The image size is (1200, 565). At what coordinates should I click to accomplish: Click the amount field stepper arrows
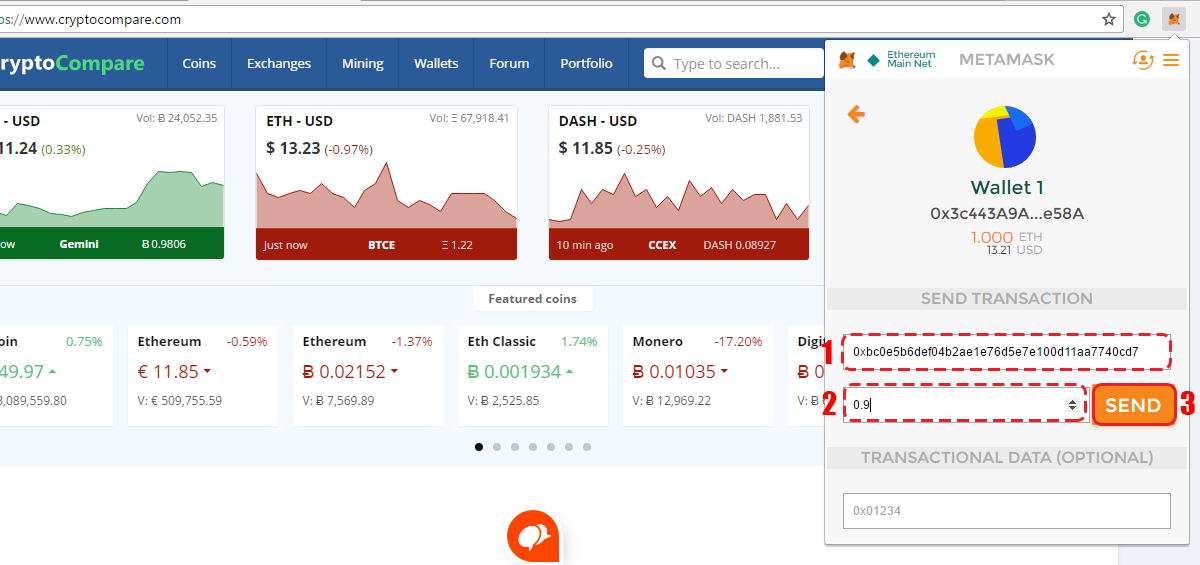coord(1072,404)
